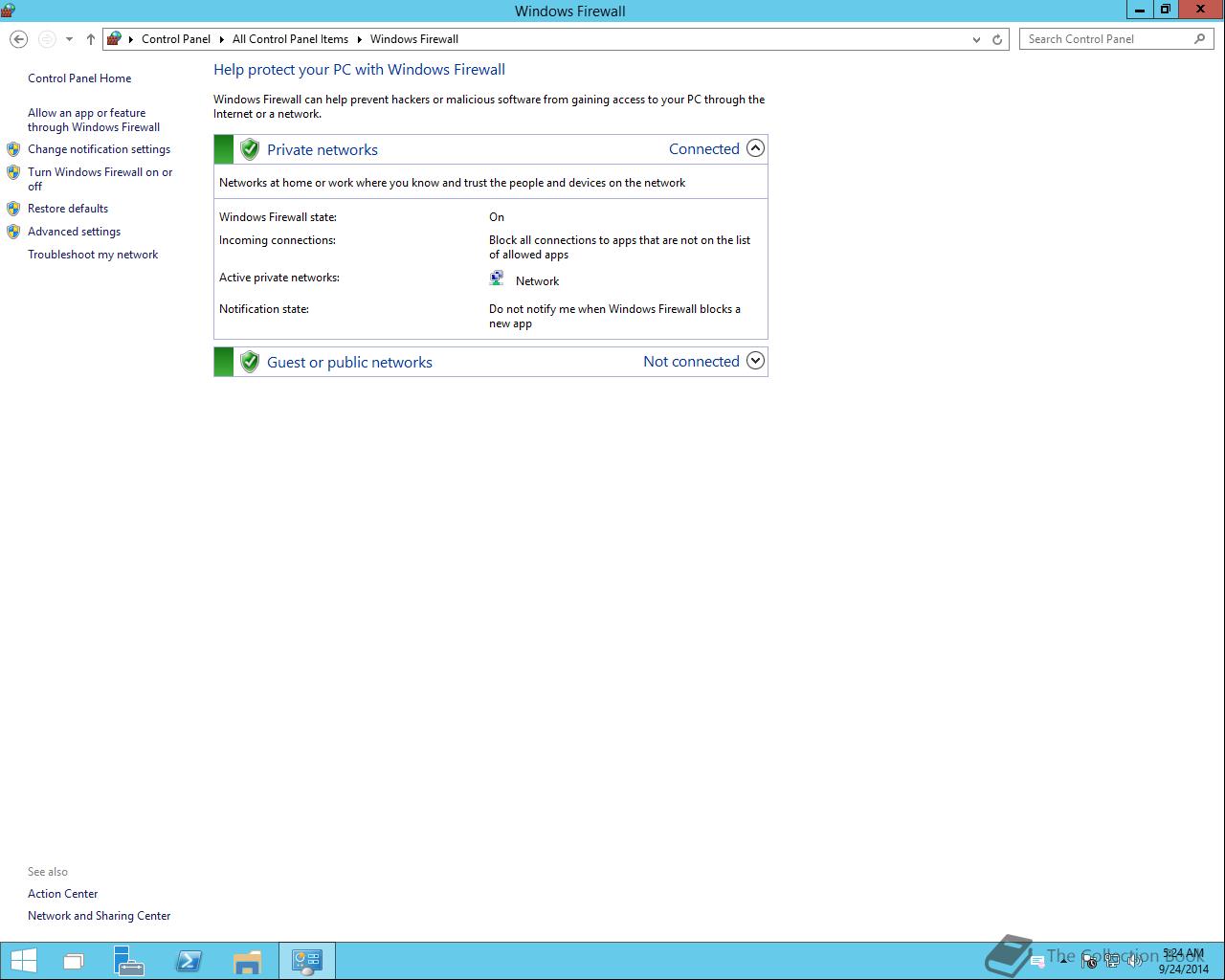Viewport: 1225px width, 980px height.
Task: Click the Windows Firewall state value On
Action: (x=497, y=217)
